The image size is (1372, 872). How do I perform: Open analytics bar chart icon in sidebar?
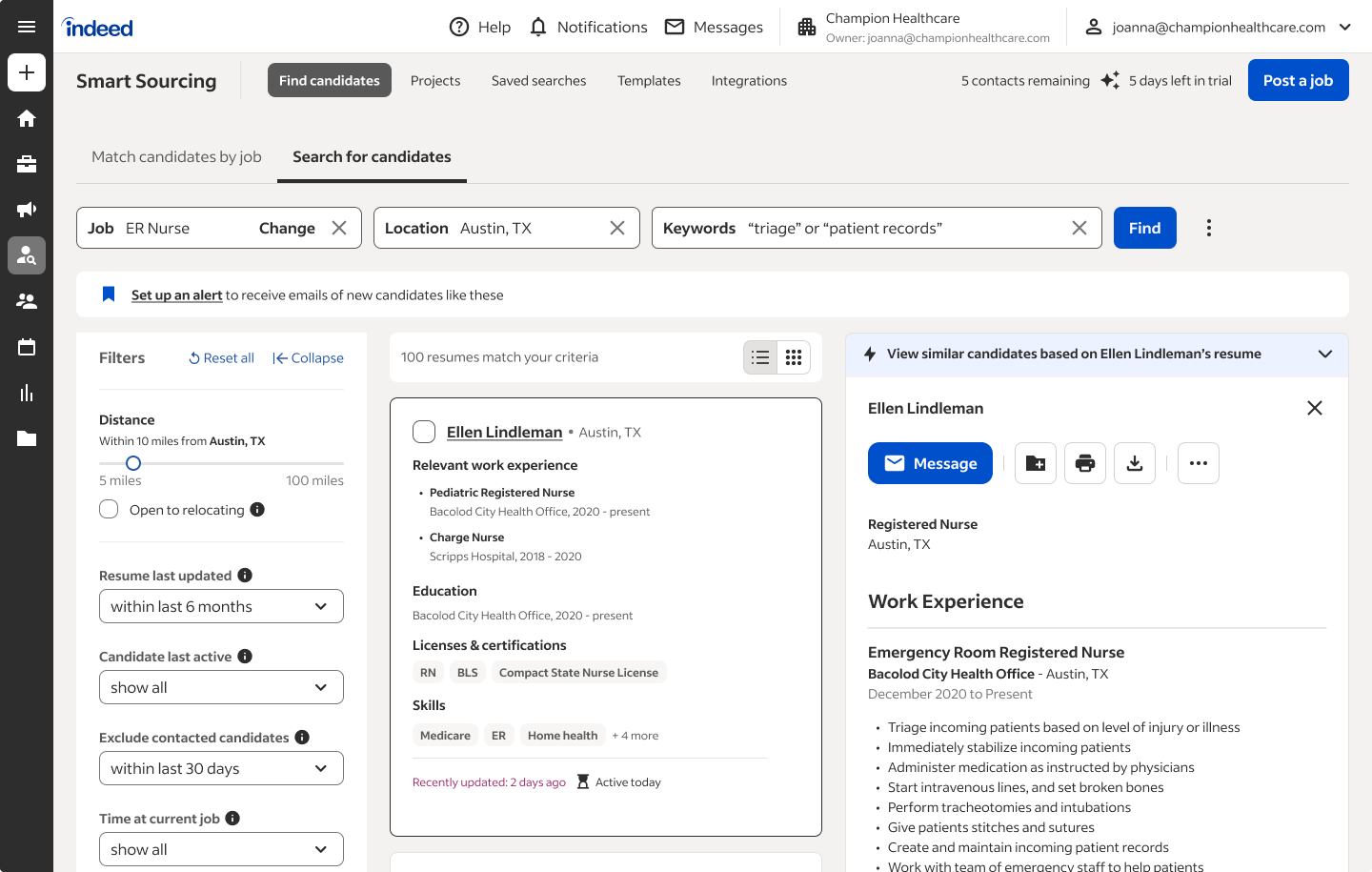[x=27, y=393]
